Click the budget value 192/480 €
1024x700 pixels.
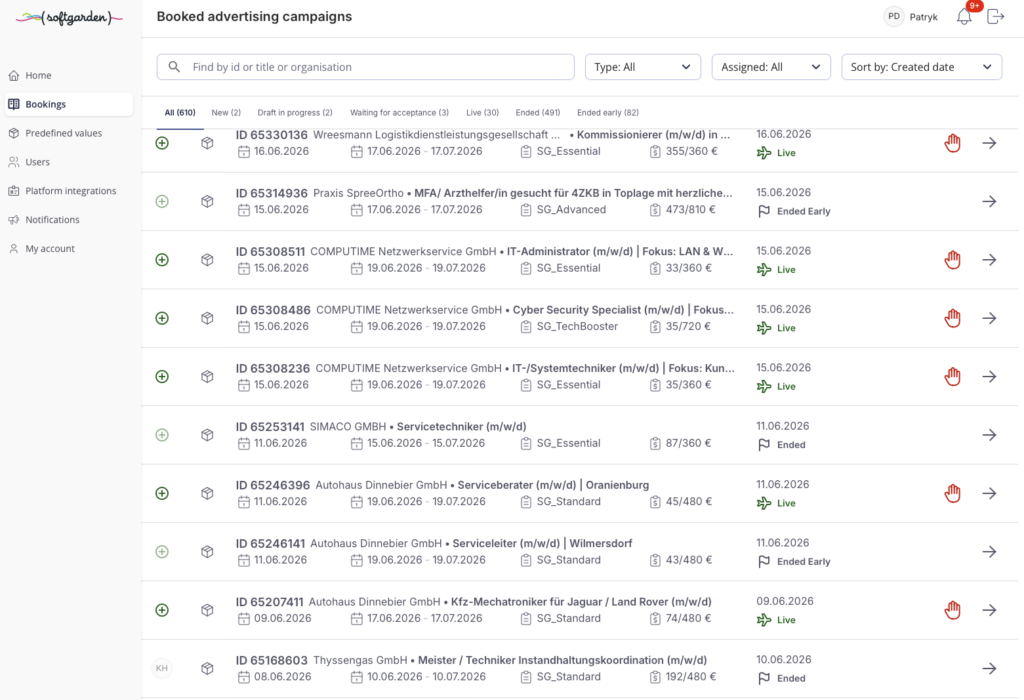point(690,677)
